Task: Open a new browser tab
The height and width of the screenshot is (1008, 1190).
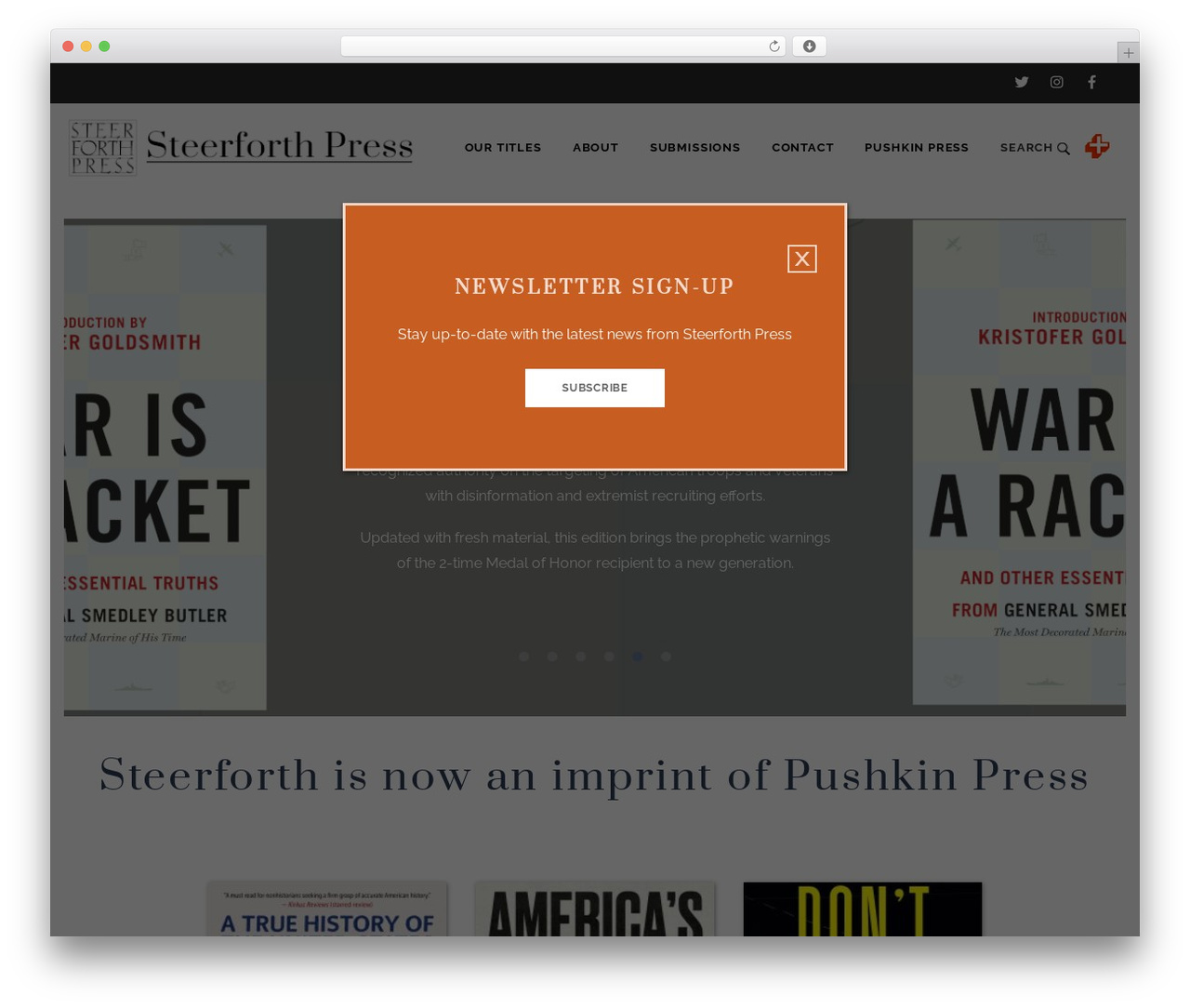Action: click(x=1129, y=53)
